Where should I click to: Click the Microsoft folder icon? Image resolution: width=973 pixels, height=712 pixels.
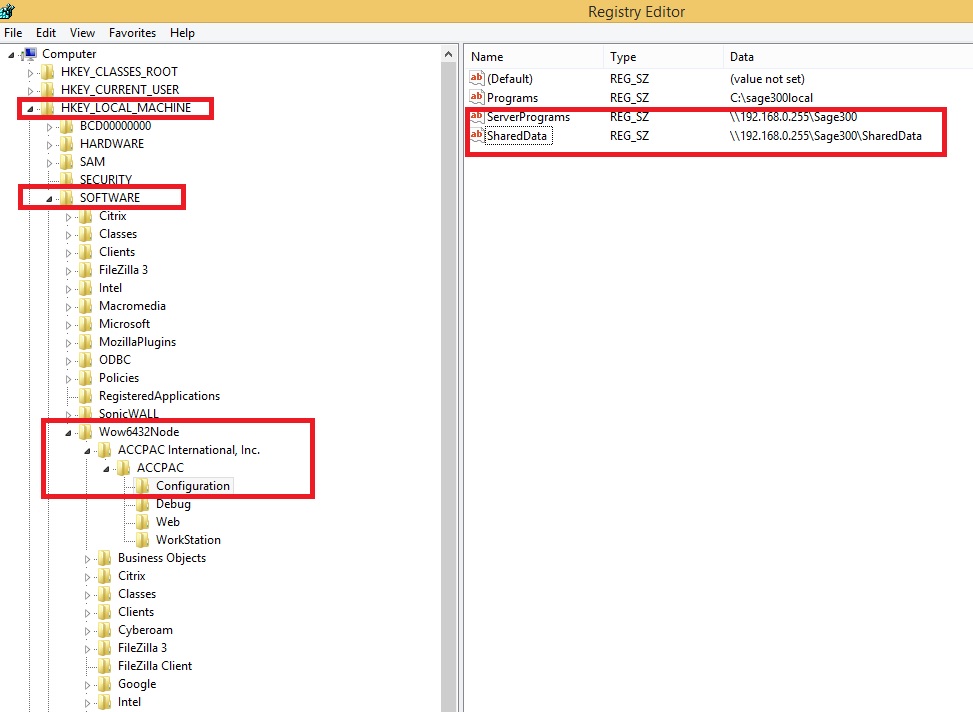click(86, 324)
